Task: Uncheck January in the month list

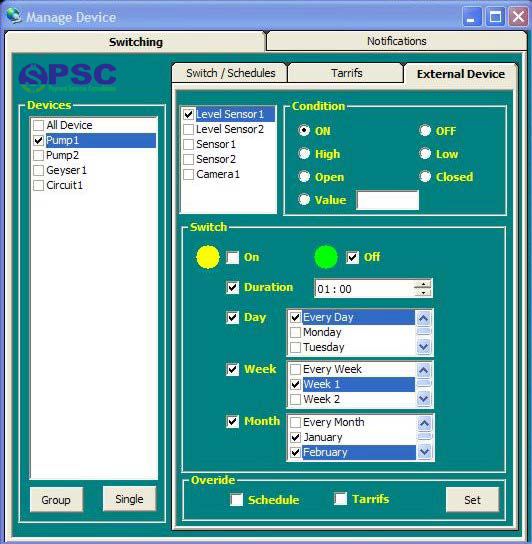Action: 295,437
